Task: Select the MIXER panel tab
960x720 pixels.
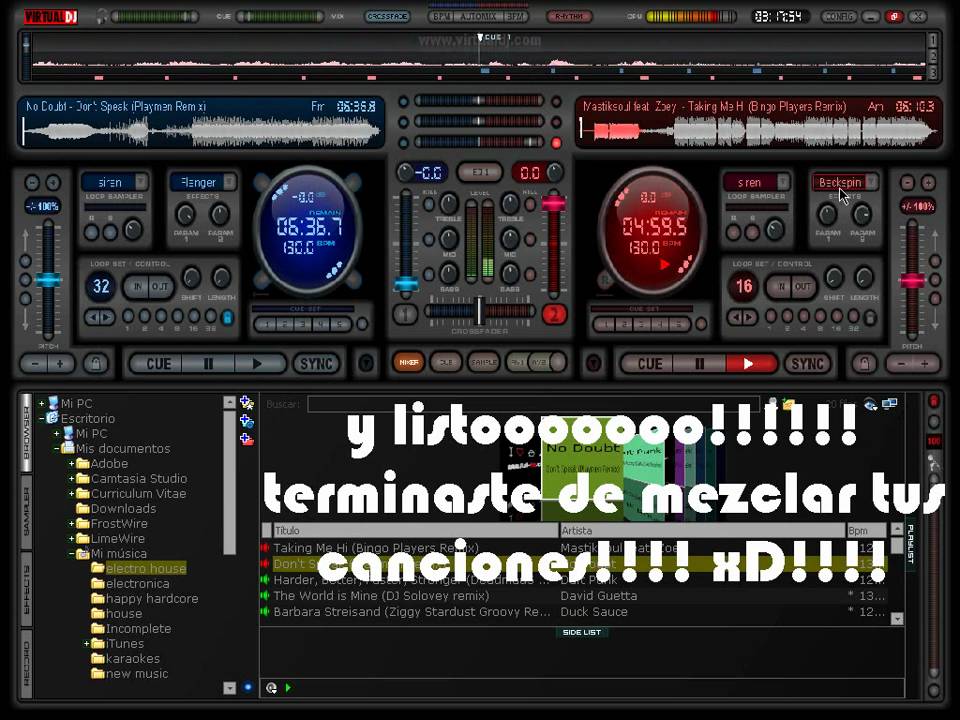Action: click(x=408, y=362)
